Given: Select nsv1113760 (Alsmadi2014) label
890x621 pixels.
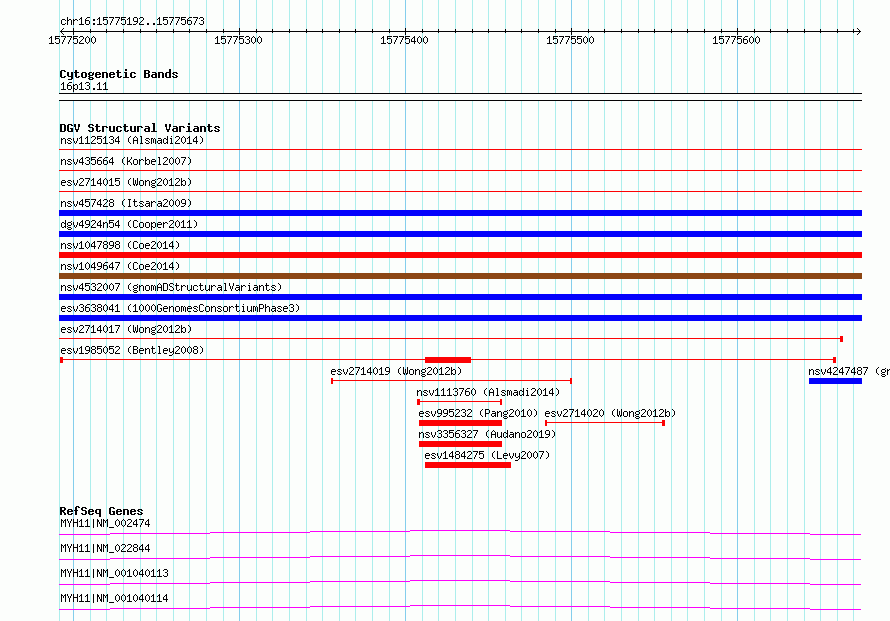Looking at the screenshot, I should pos(488,392).
